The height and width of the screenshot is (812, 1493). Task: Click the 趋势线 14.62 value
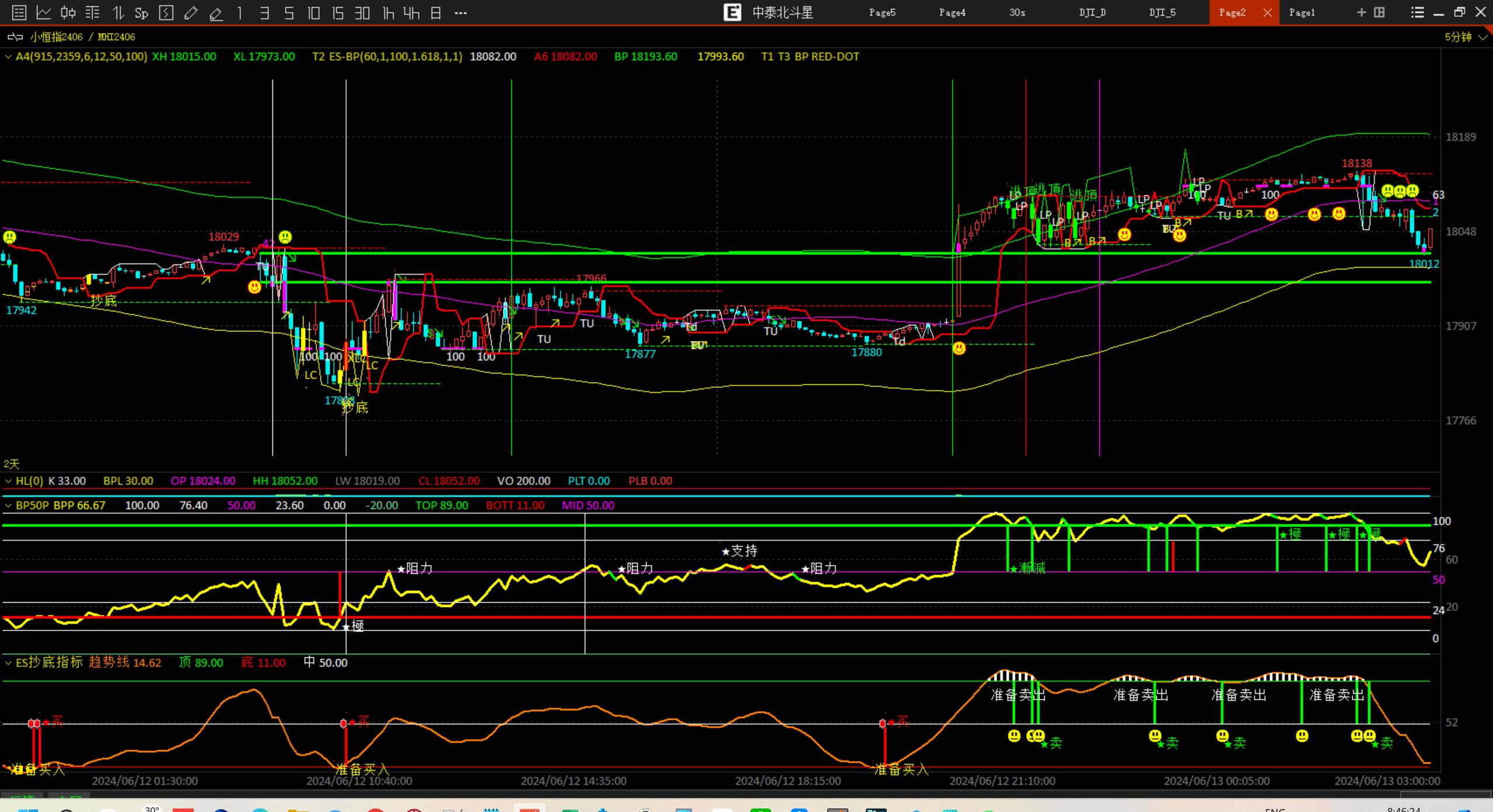(125, 662)
